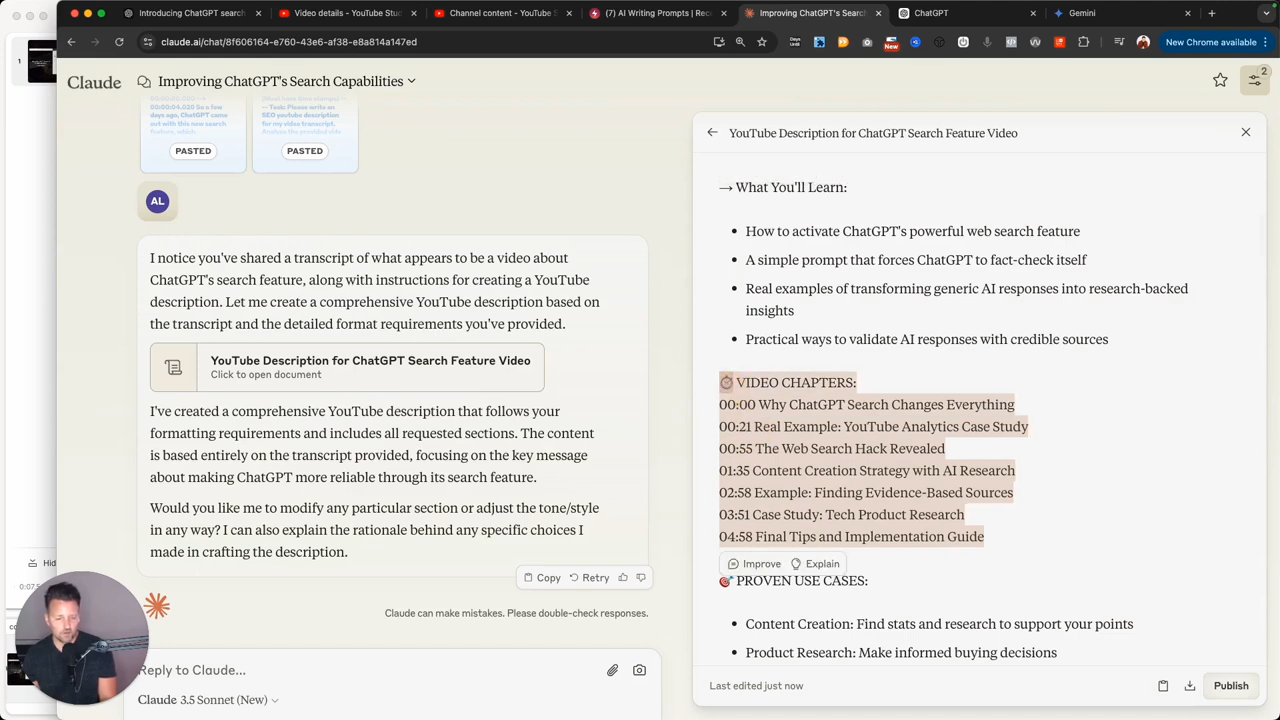Click Retry to regenerate the response
This screenshot has height=720, width=1280.
589,577
